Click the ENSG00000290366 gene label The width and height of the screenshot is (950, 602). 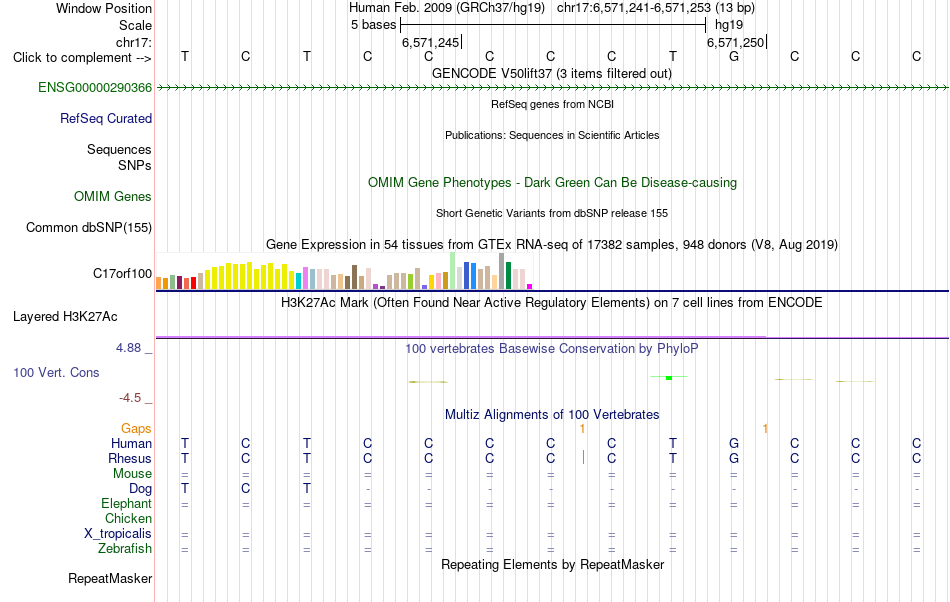(x=95, y=88)
